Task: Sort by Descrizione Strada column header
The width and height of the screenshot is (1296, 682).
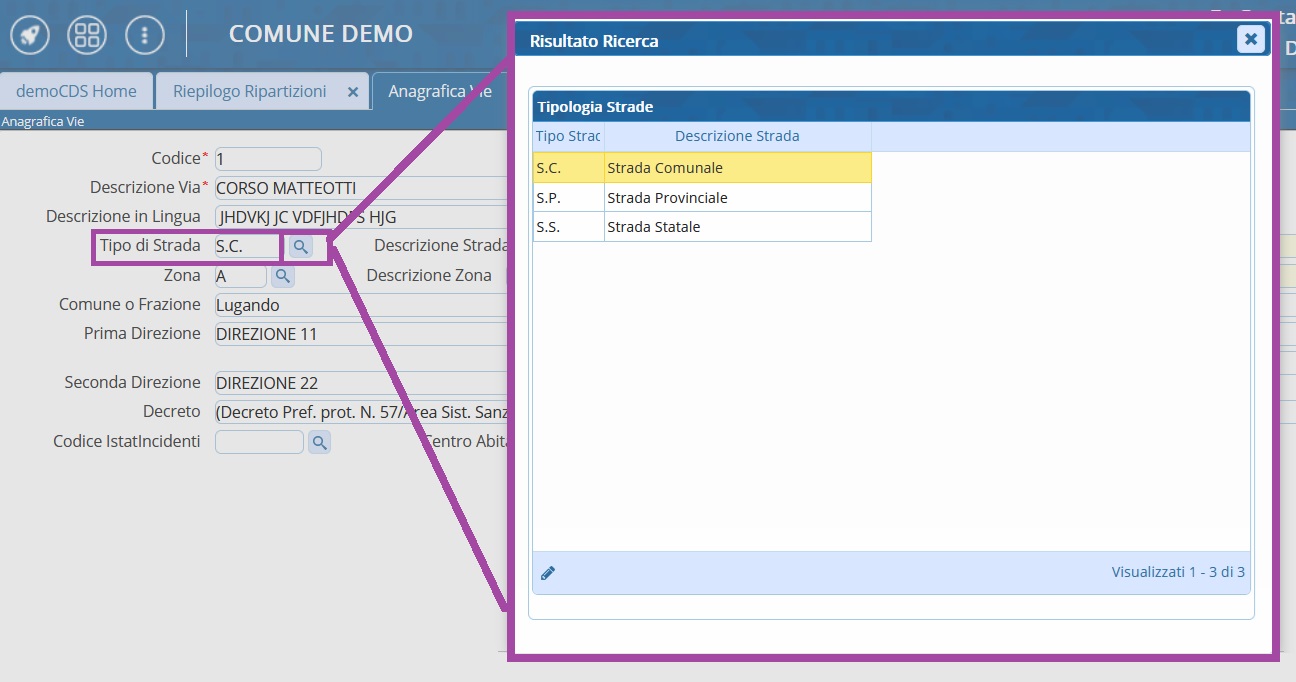Action: 737,136
